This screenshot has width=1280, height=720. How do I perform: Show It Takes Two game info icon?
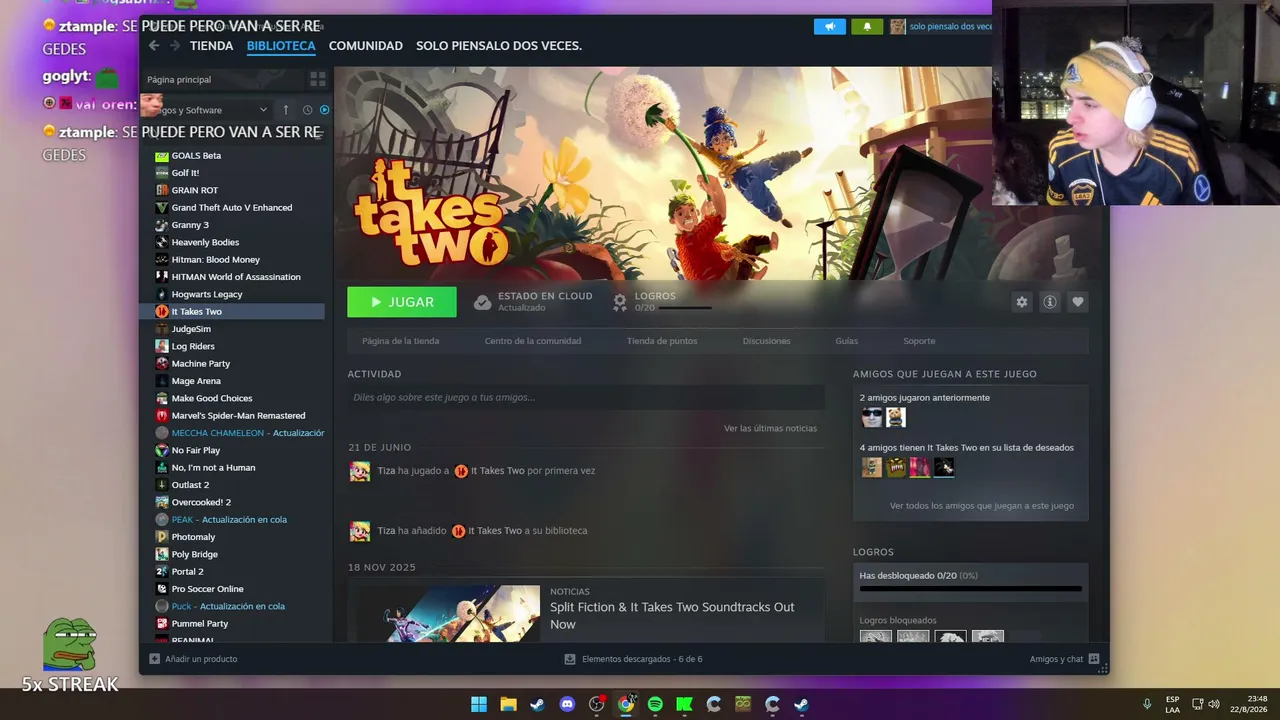point(1049,302)
